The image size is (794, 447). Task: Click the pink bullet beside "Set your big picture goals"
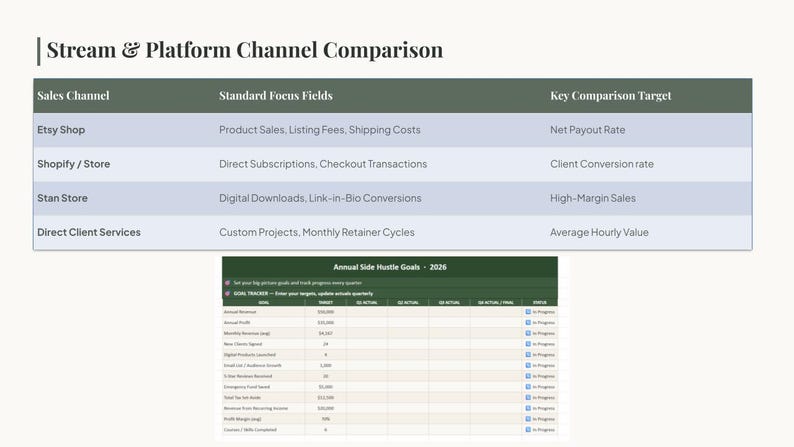click(x=227, y=283)
